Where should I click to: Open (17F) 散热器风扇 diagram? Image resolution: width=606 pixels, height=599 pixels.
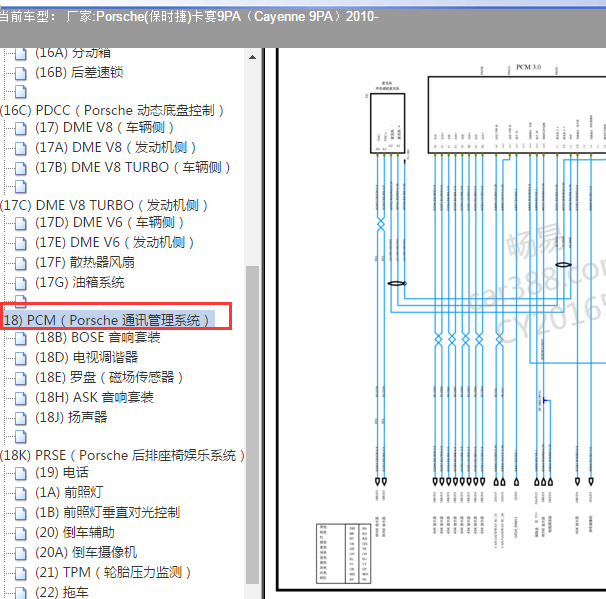(85, 262)
